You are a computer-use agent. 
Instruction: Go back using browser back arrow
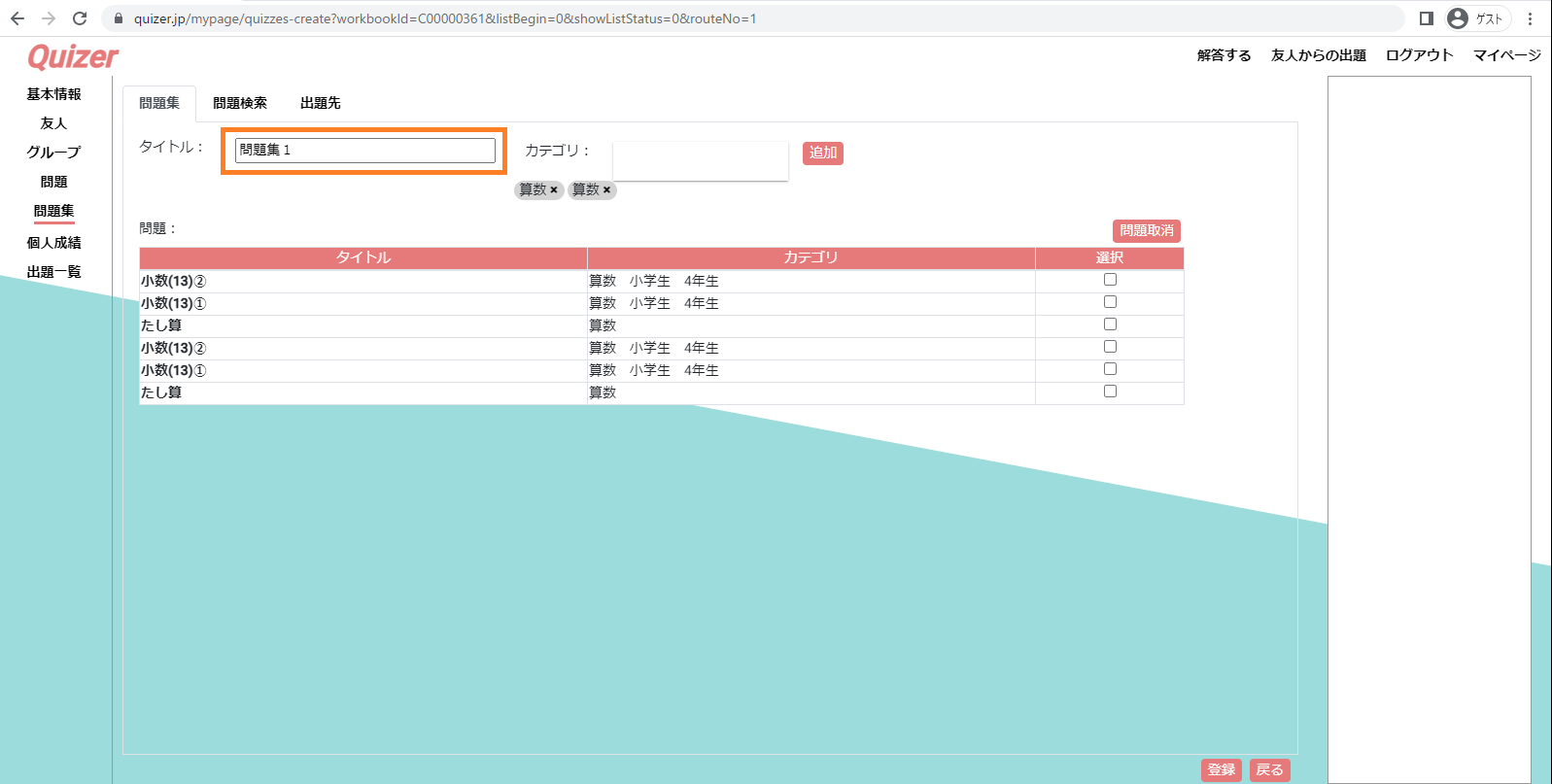tap(17, 18)
